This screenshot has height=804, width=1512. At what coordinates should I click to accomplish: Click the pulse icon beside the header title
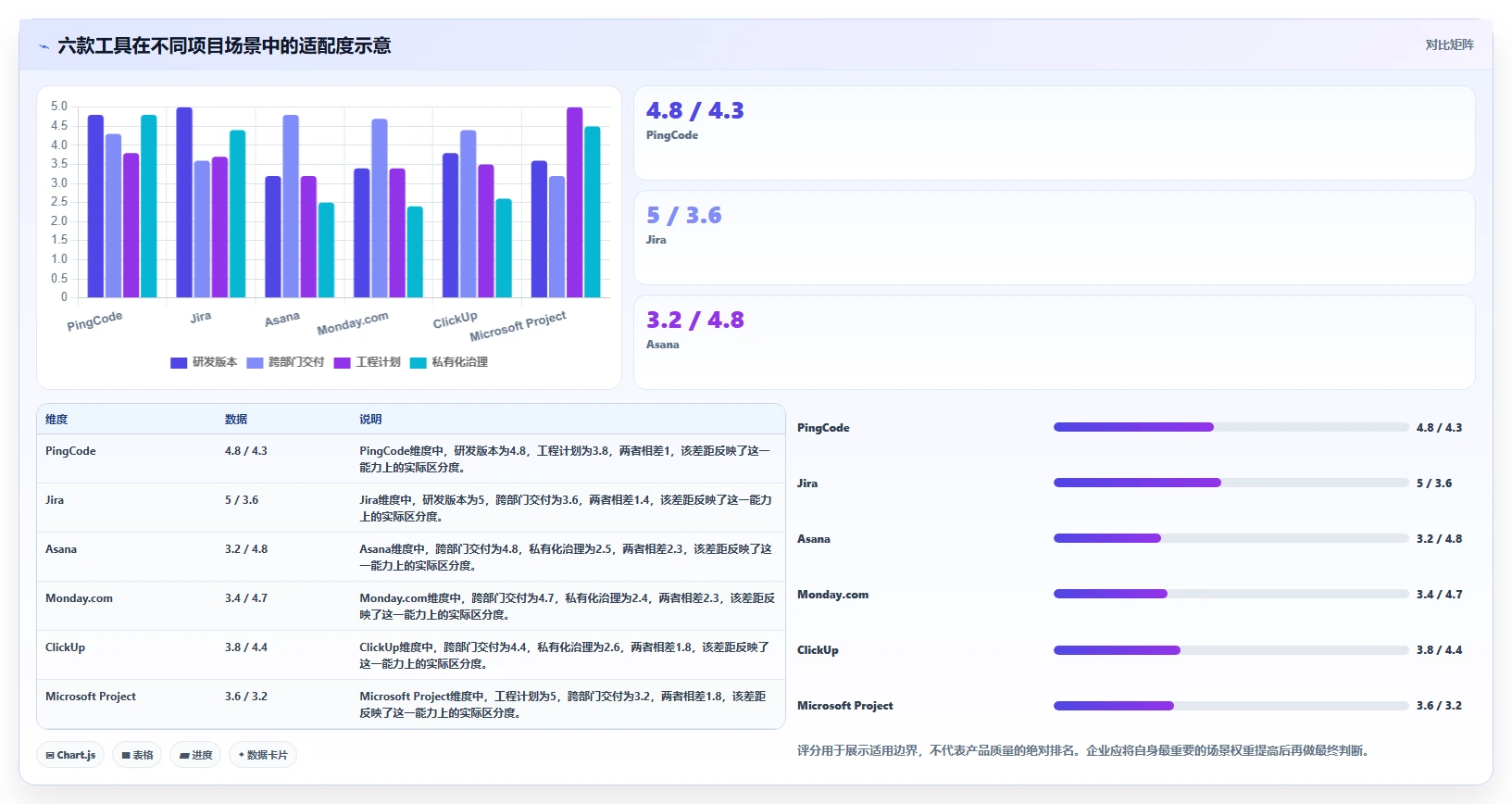(x=44, y=46)
